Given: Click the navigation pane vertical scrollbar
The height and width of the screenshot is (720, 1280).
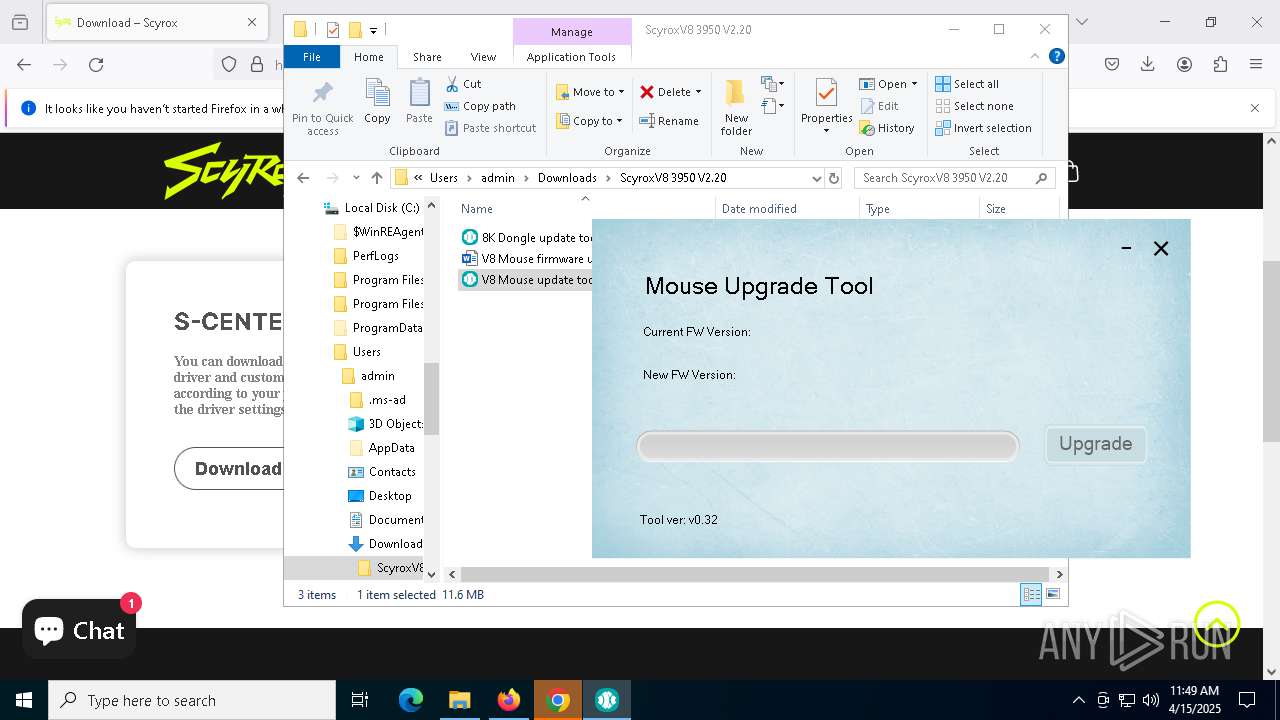Looking at the screenshot, I should click(432, 398).
